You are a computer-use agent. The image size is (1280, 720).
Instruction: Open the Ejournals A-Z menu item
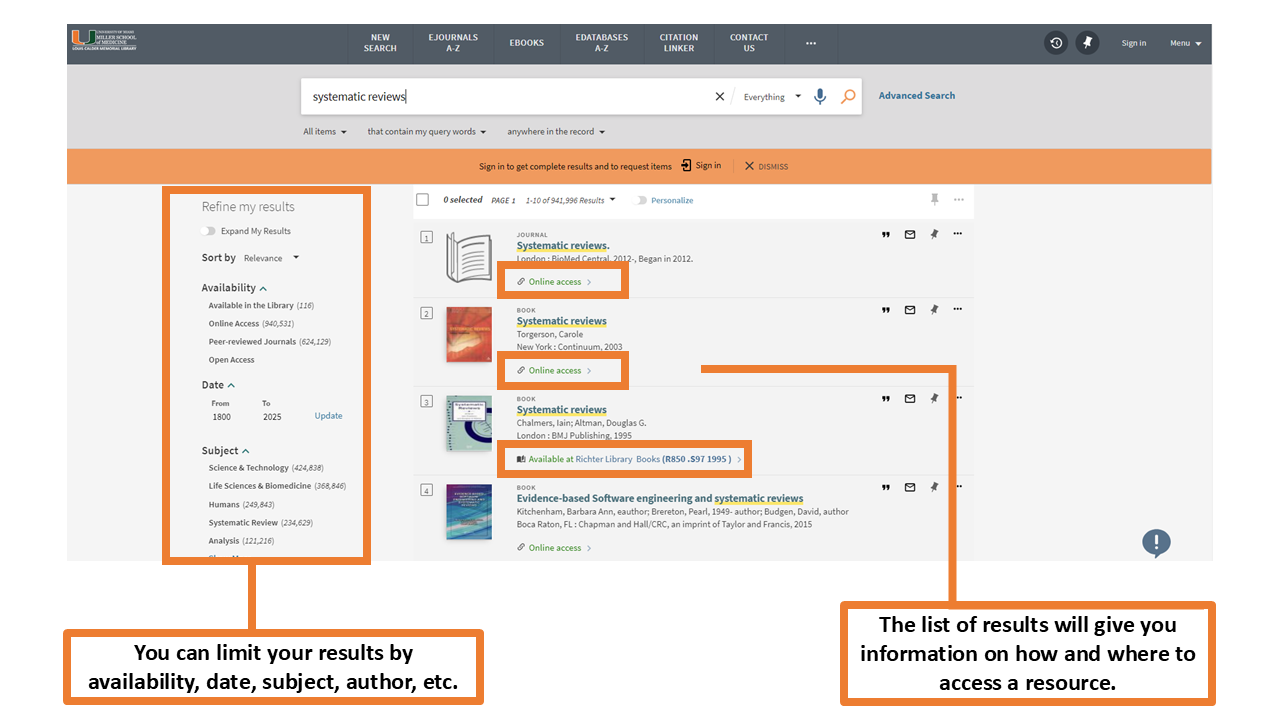point(453,43)
